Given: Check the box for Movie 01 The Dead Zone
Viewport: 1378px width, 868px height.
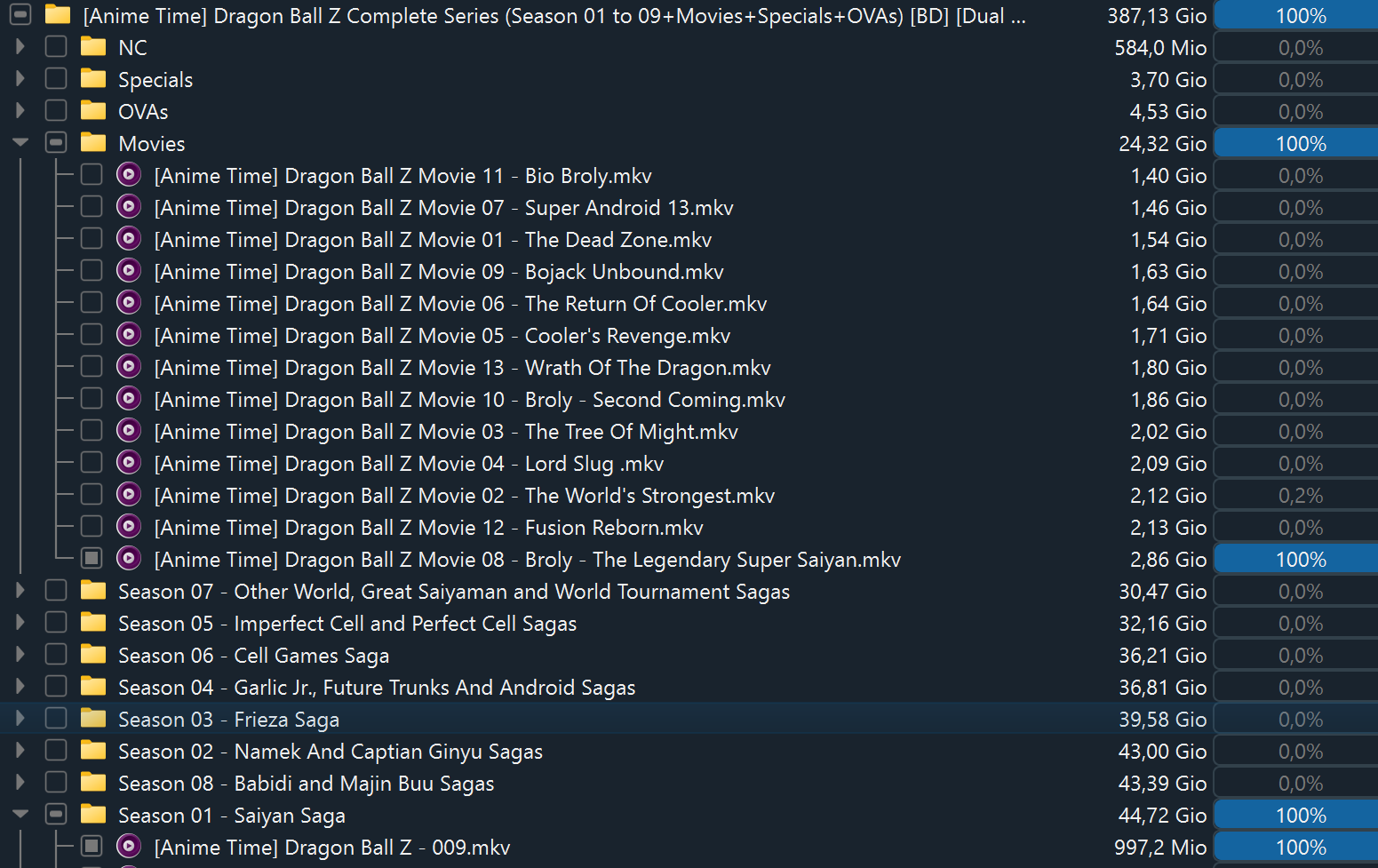Looking at the screenshot, I should [92, 239].
